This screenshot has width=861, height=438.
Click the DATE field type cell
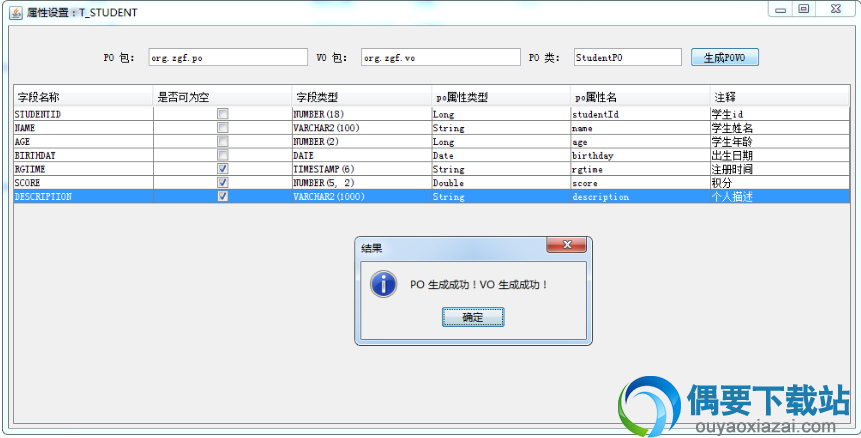pos(362,155)
